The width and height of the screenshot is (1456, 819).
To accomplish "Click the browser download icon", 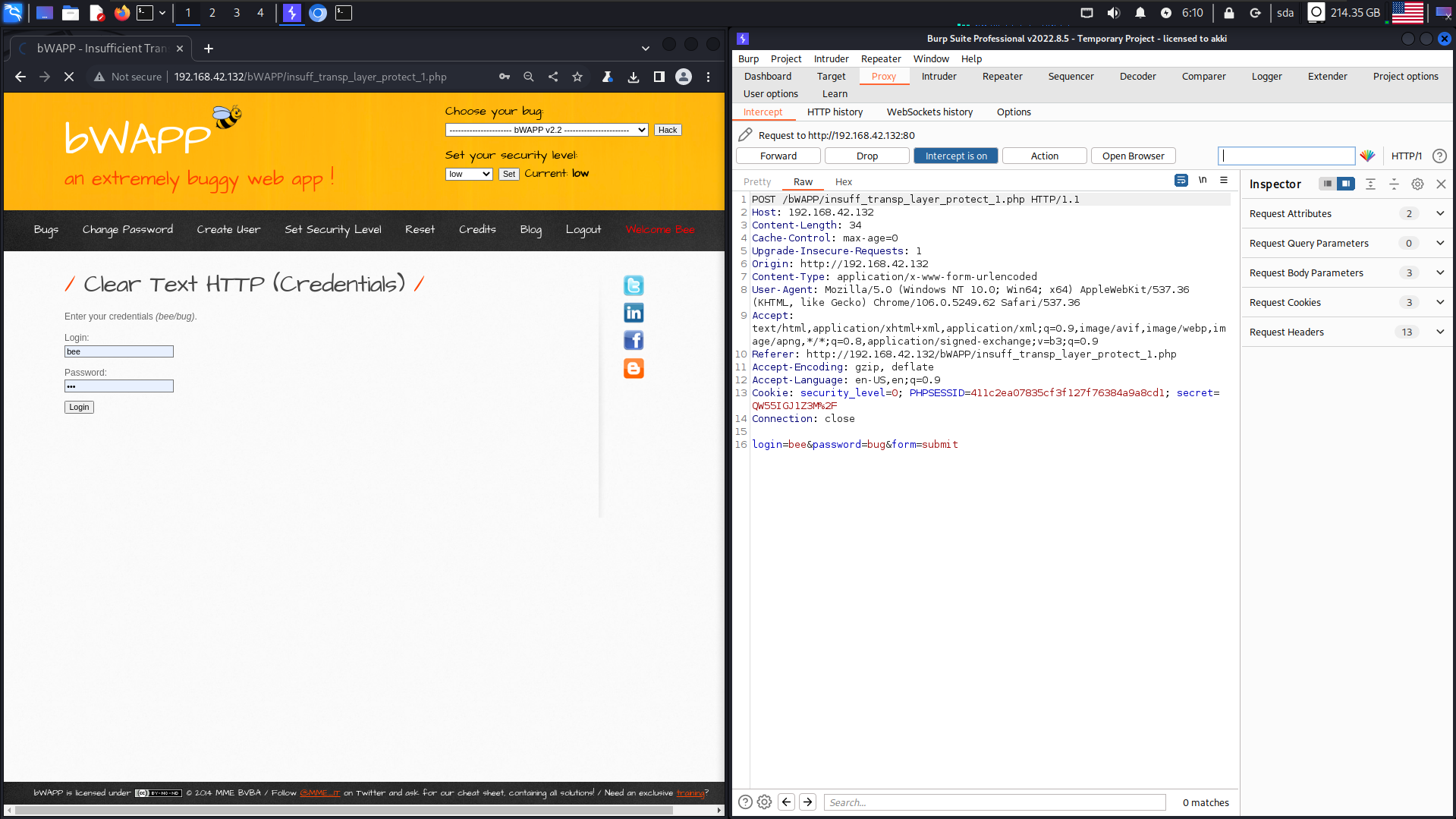I will (633, 77).
